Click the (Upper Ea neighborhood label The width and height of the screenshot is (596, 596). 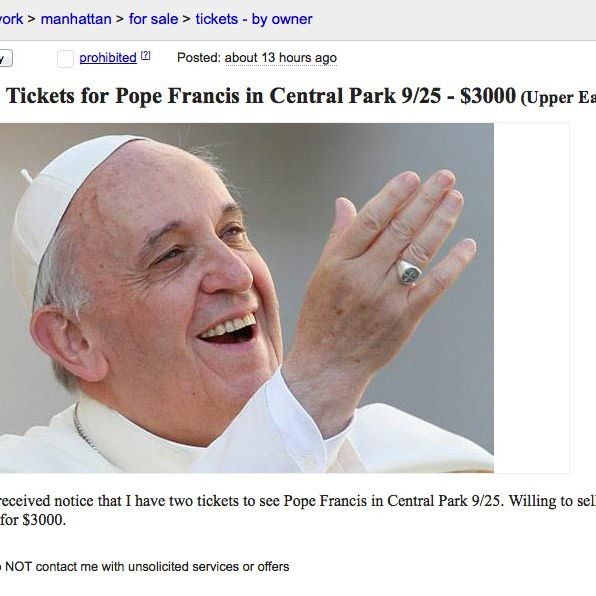point(558,98)
